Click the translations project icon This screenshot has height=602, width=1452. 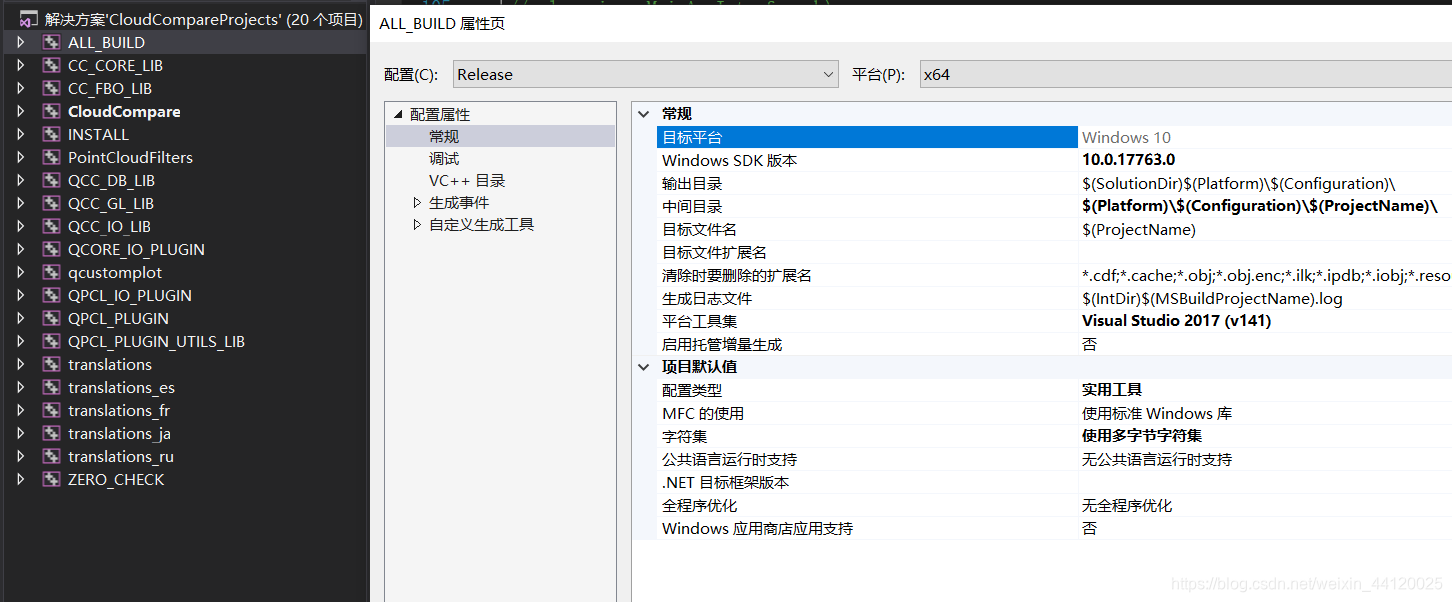51,364
